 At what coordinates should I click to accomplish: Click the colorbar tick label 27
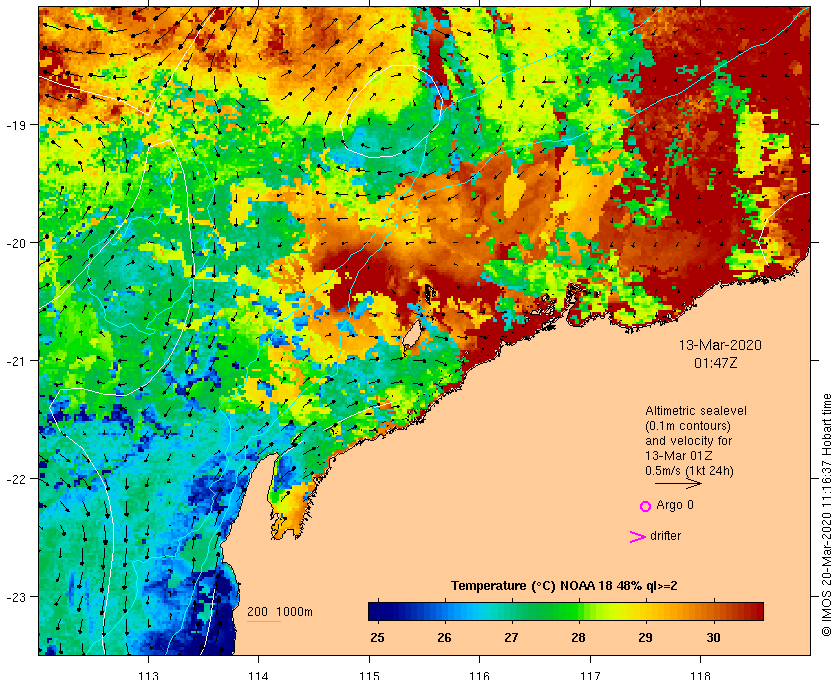coord(511,638)
